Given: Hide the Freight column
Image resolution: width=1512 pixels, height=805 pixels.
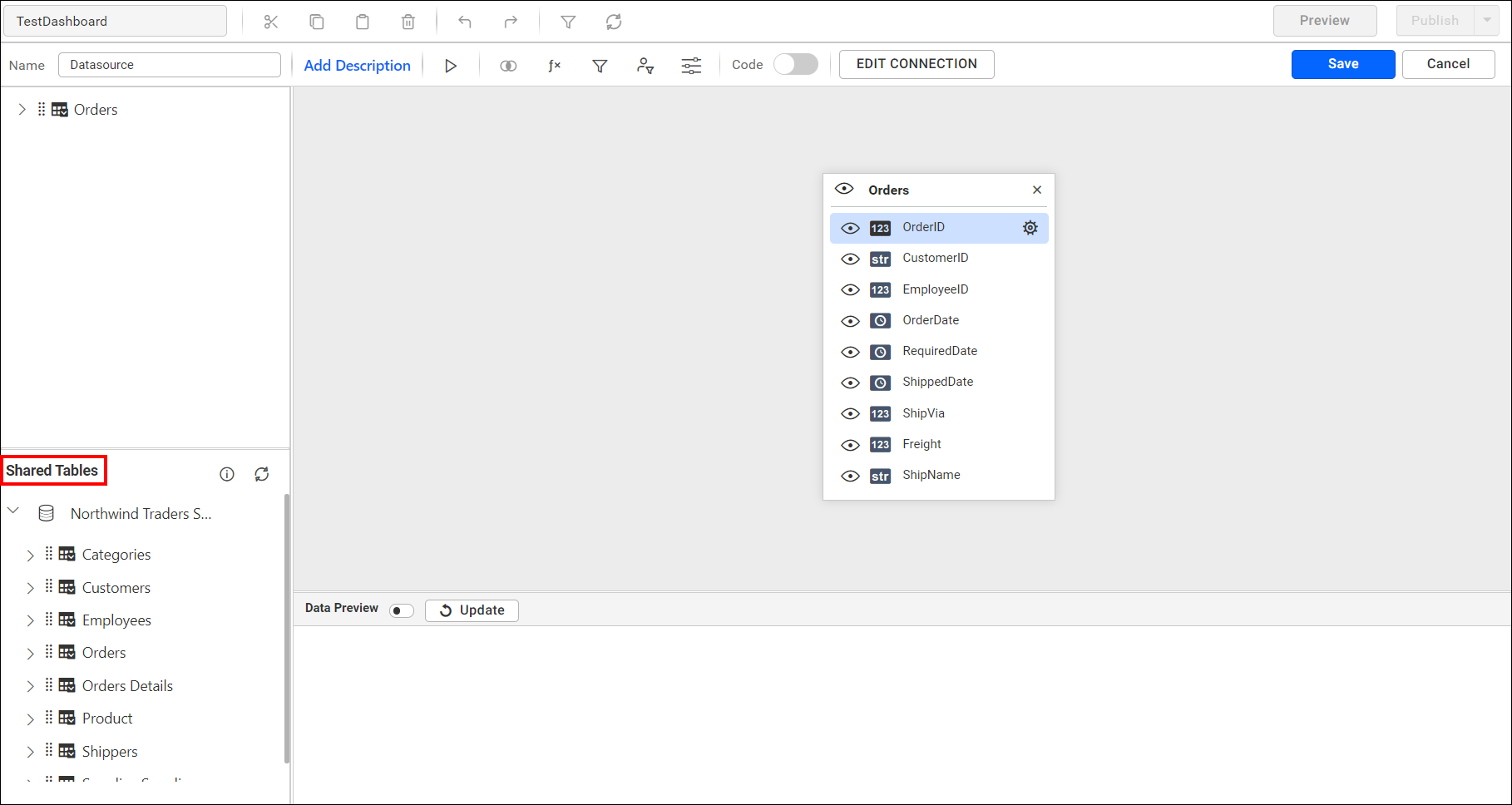Looking at the screenshot, I should coord(850,445).
